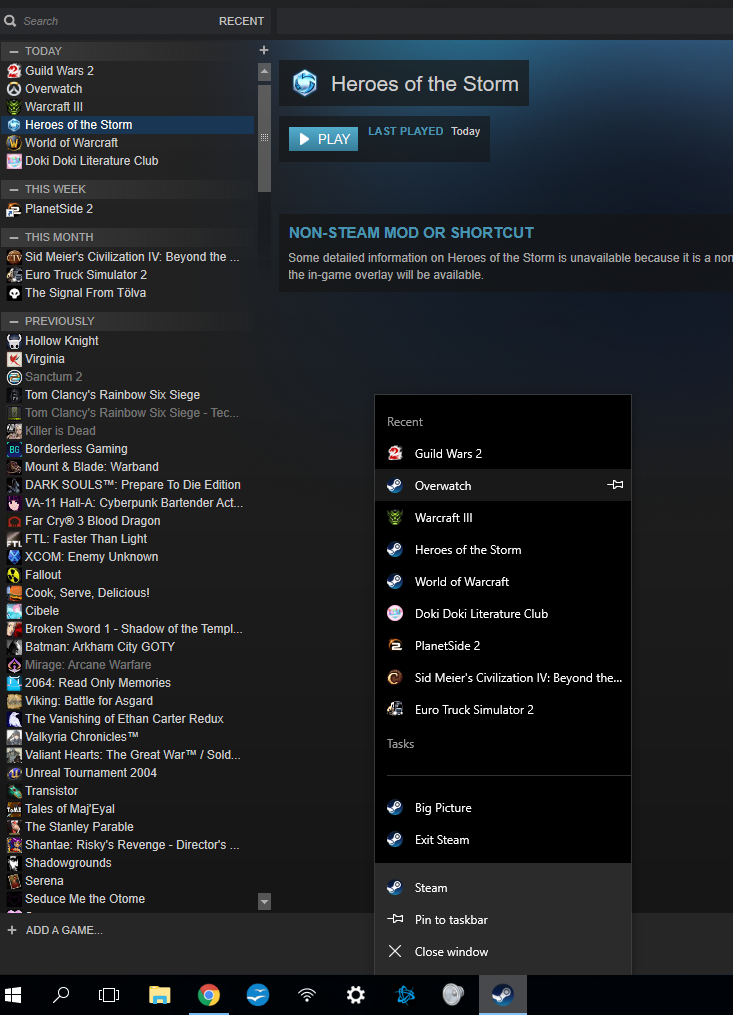This screenshot has width=733, height=1015.
Task: Click Steam entry in jump list
Action: tap(502, 887)
